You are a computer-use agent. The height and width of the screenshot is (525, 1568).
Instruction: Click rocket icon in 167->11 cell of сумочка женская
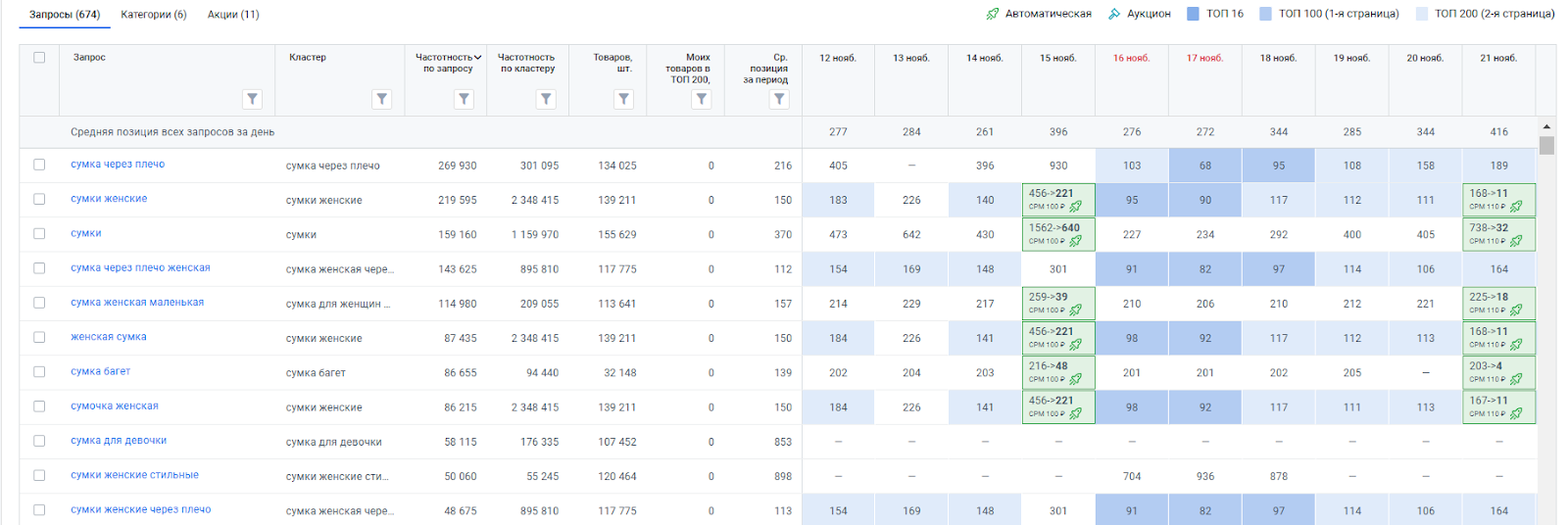pos(1516,414)
